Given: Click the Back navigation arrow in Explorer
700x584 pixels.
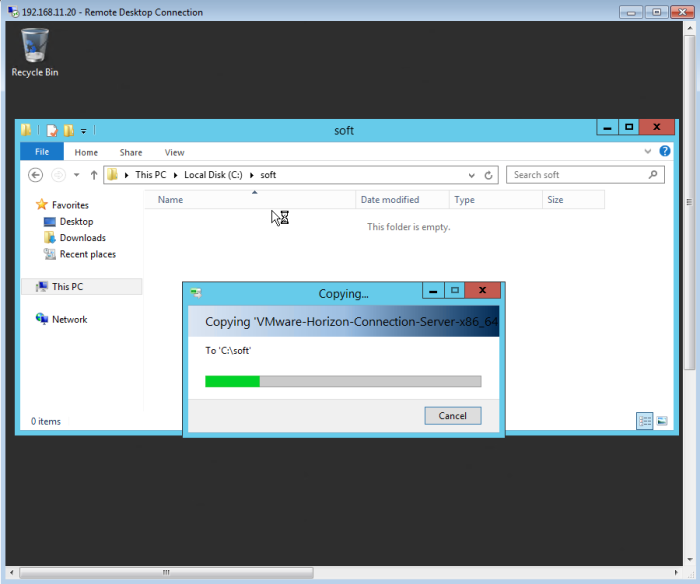Looking at the screenshot, I should coord(36,175).
